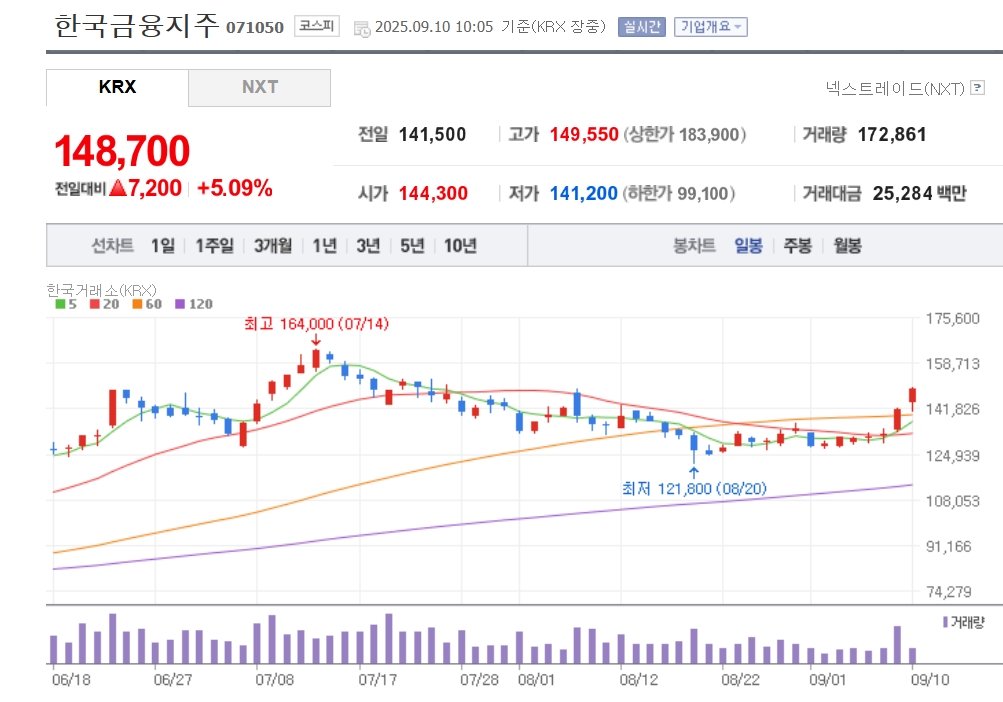This screenshot has width=1003, height=702.
Task: Click the red 20-day moving average legend
Action: (x=104, y=304)
